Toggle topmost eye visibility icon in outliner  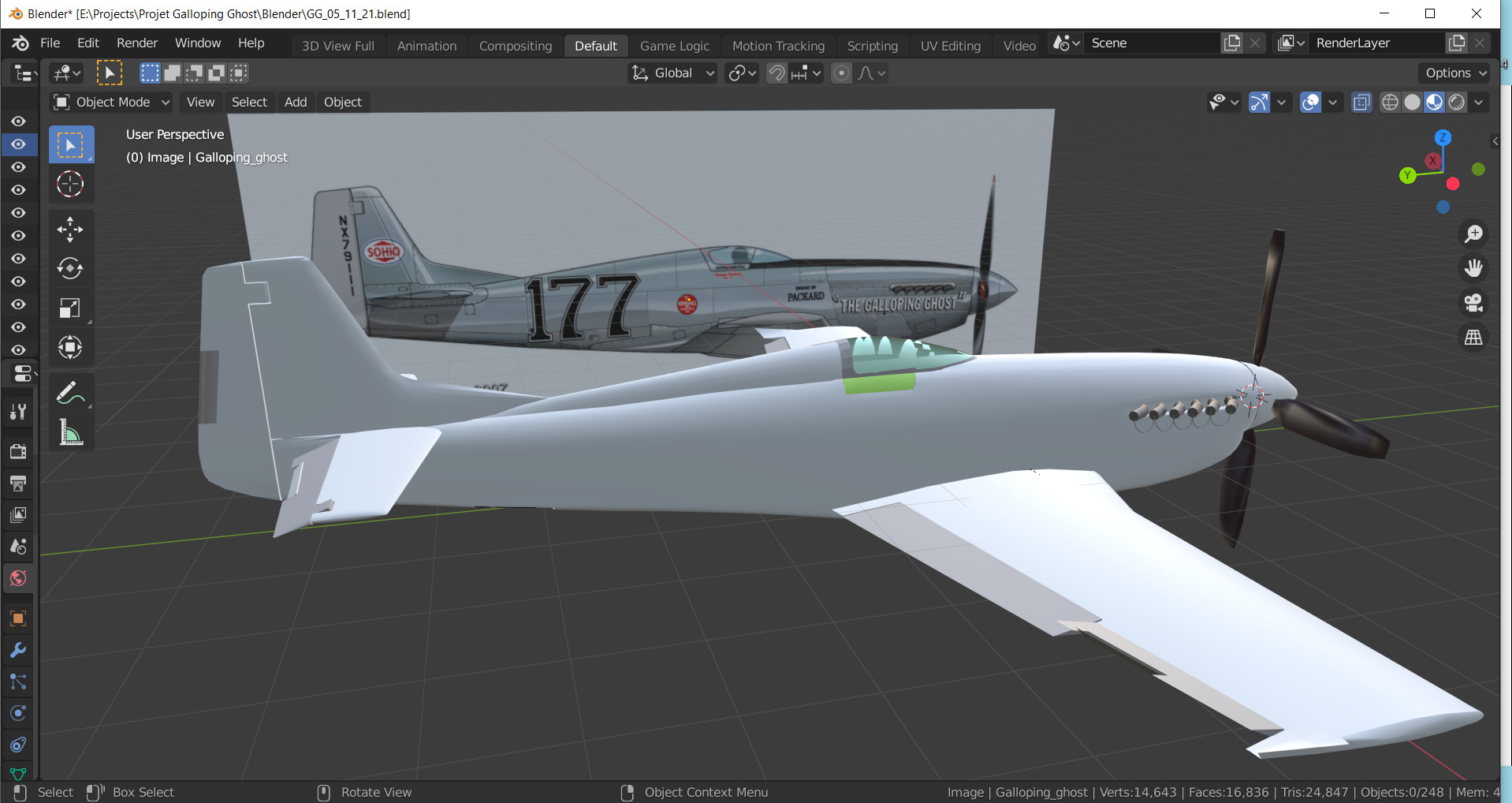[x=19, y=121]
